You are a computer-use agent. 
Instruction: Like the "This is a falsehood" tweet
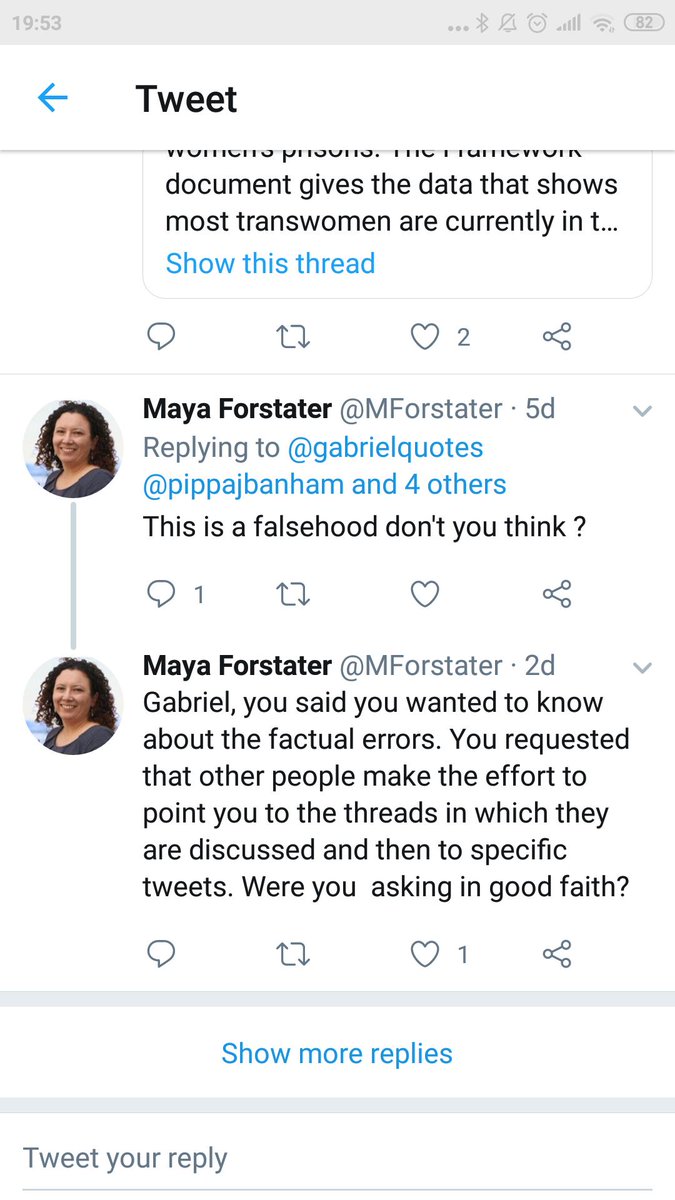pyautogui.click(x=426, y=595)
